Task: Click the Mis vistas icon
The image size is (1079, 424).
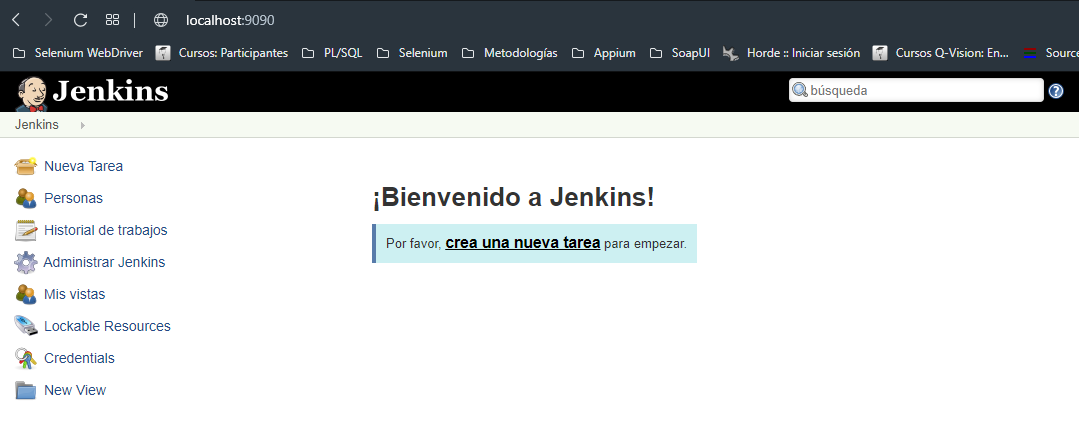Action: tap(26, 294)
